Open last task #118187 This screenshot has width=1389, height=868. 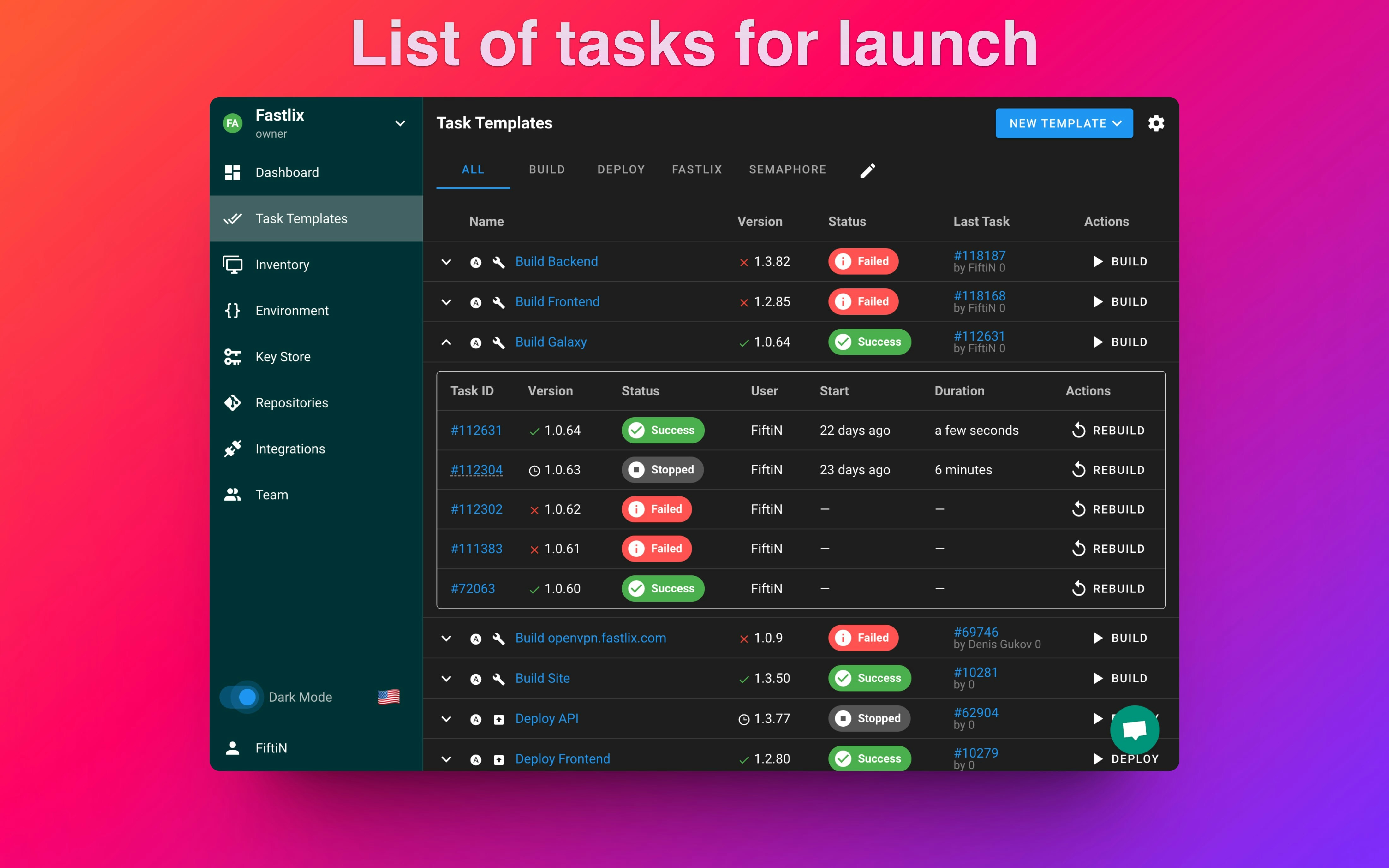click(979, 255)
